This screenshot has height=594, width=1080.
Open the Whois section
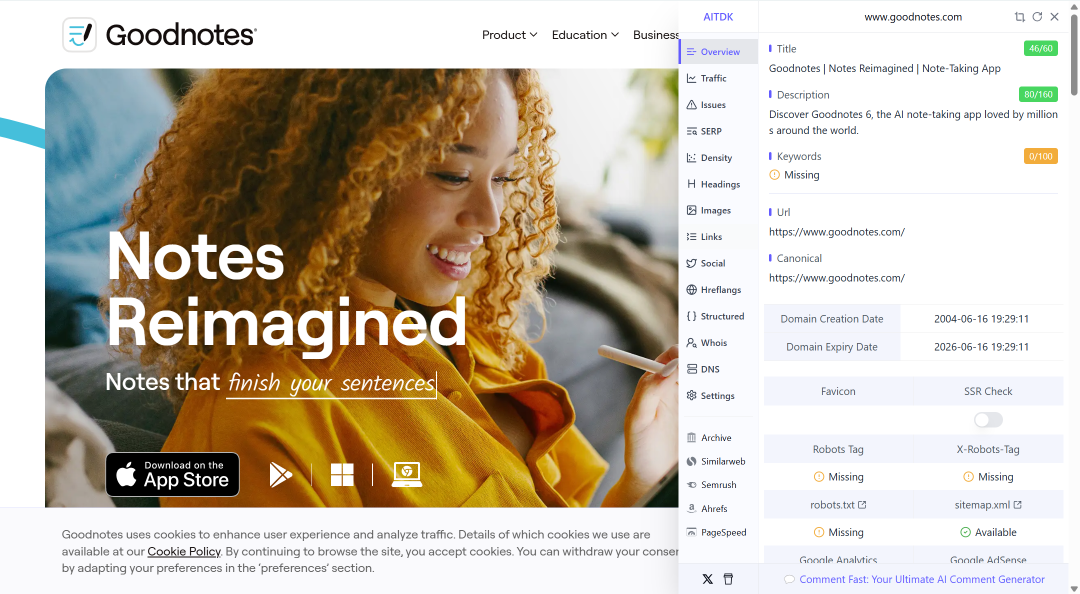click(x=718, y=342)
